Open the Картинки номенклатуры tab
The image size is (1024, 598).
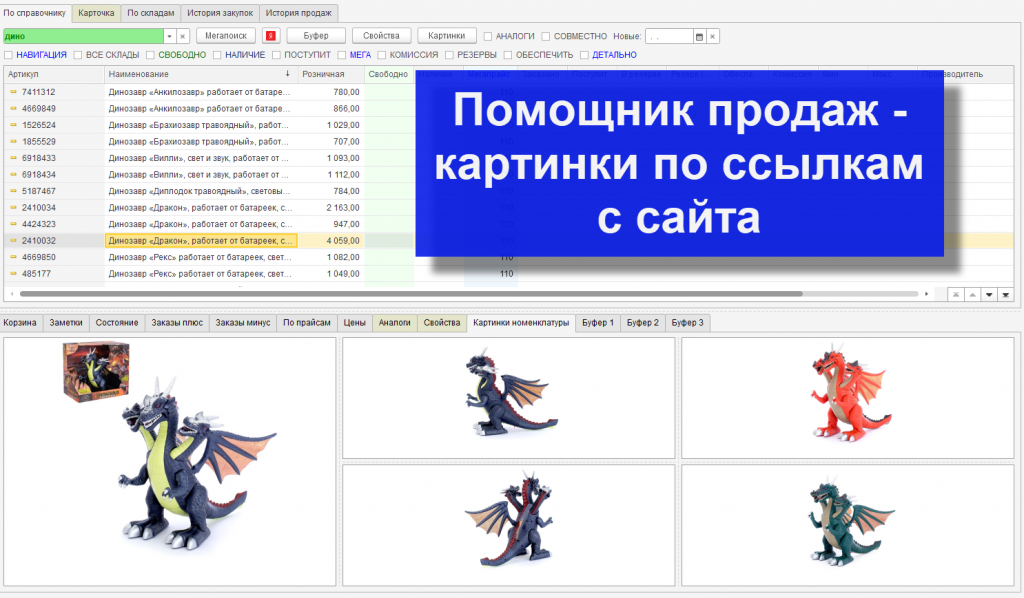521,323
